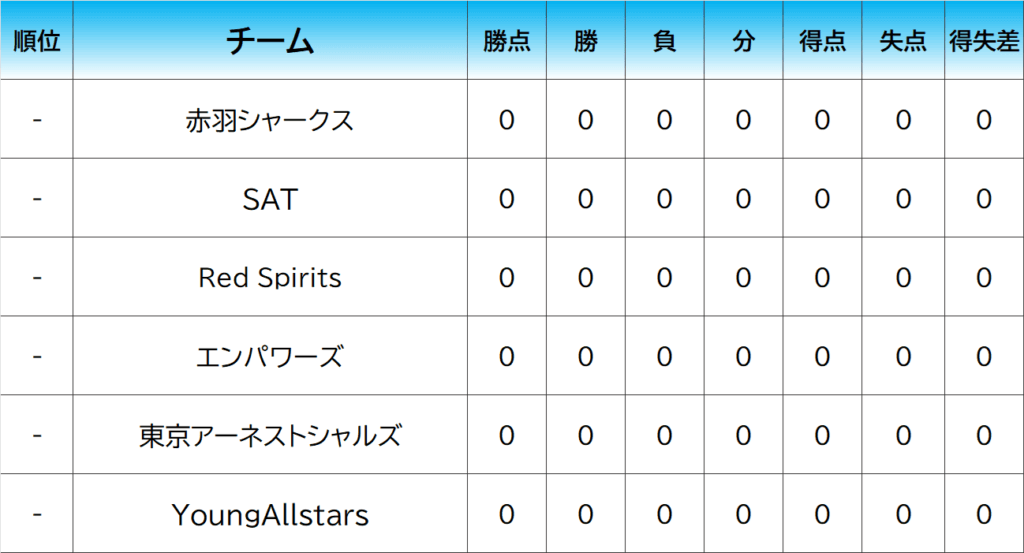Select the エンパワーズ team cell
The image size is (1024, 553).
270,356
